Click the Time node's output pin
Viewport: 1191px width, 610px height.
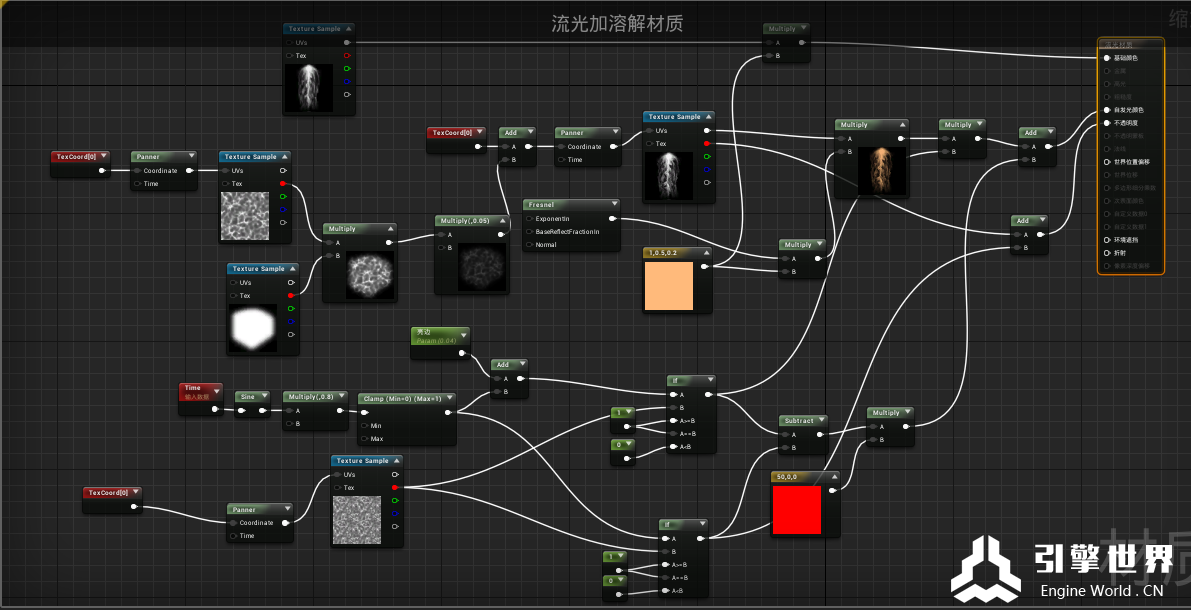click(216, 409)
